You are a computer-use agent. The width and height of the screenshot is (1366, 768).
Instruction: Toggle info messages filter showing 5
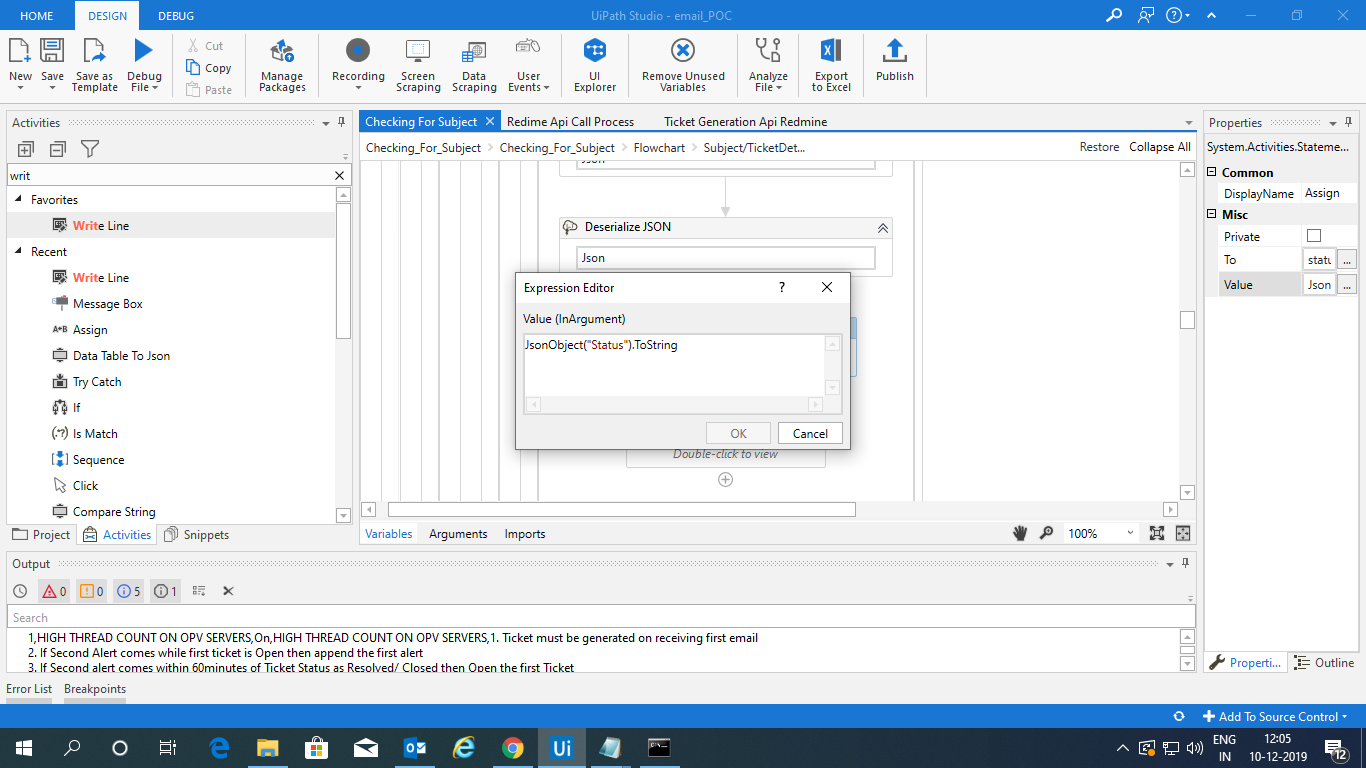pyautogui.click(x=129, y=591)
